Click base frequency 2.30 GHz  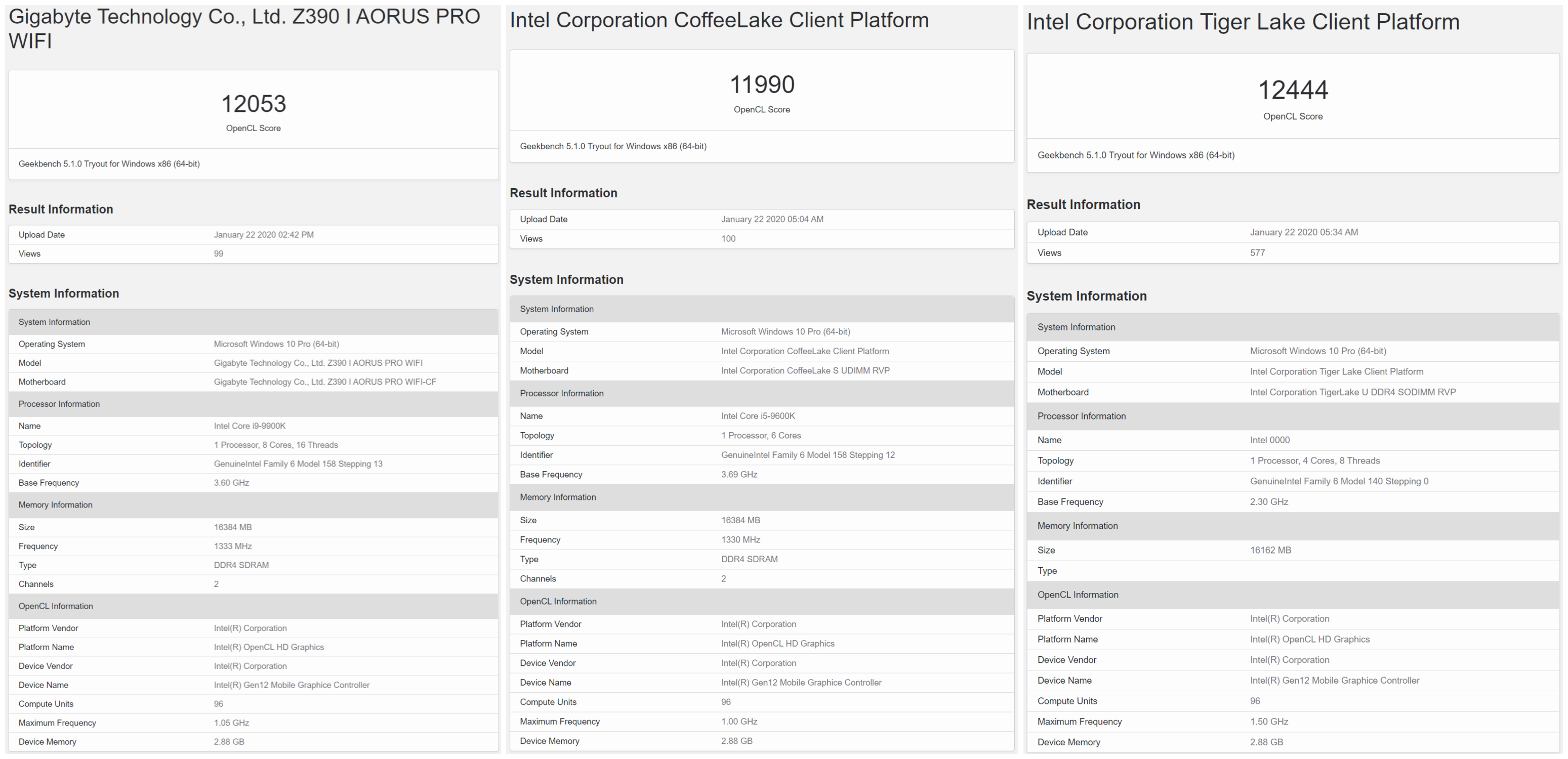pos(1269,501)
